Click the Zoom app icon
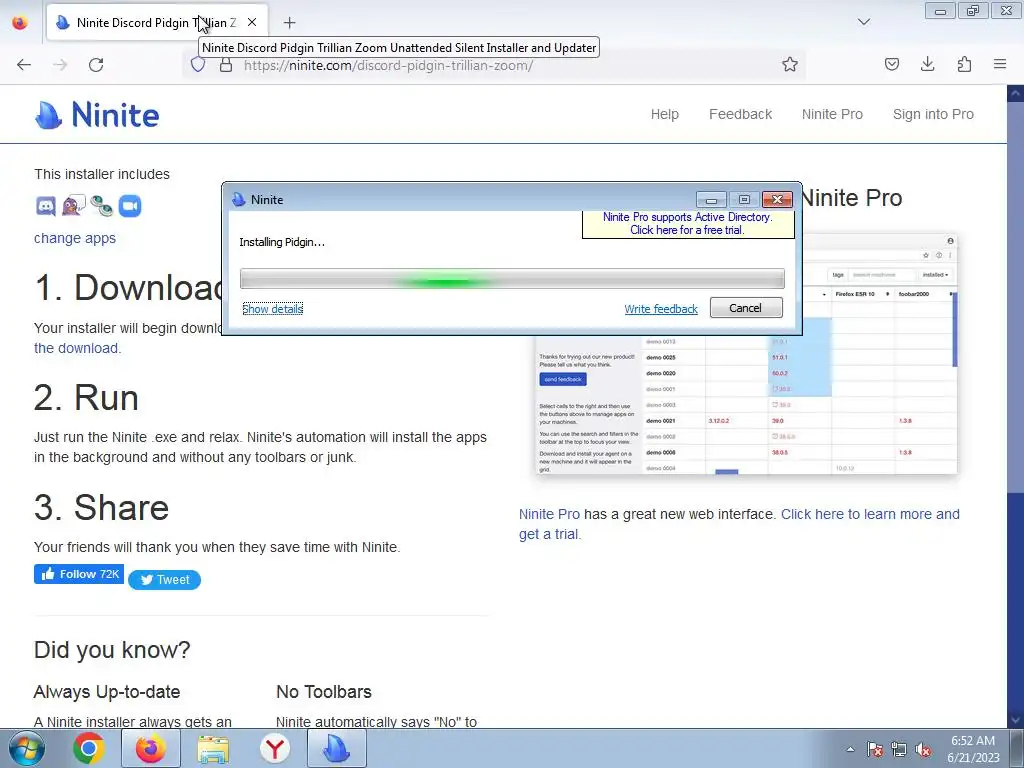Viewport: 1024px width, 768px height. coord(130,206)
